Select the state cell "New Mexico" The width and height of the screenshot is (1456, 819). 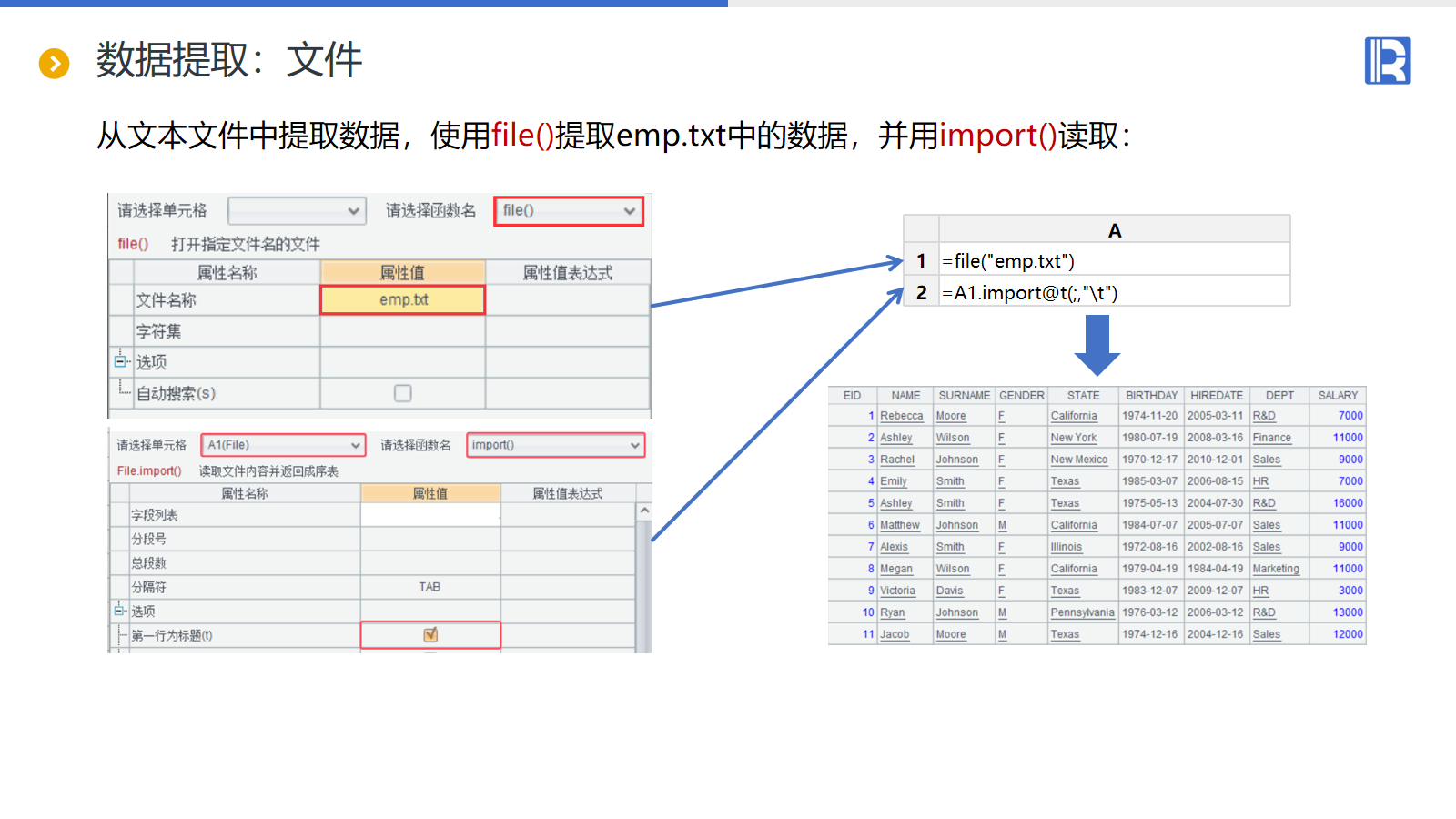click(1084, 460)
